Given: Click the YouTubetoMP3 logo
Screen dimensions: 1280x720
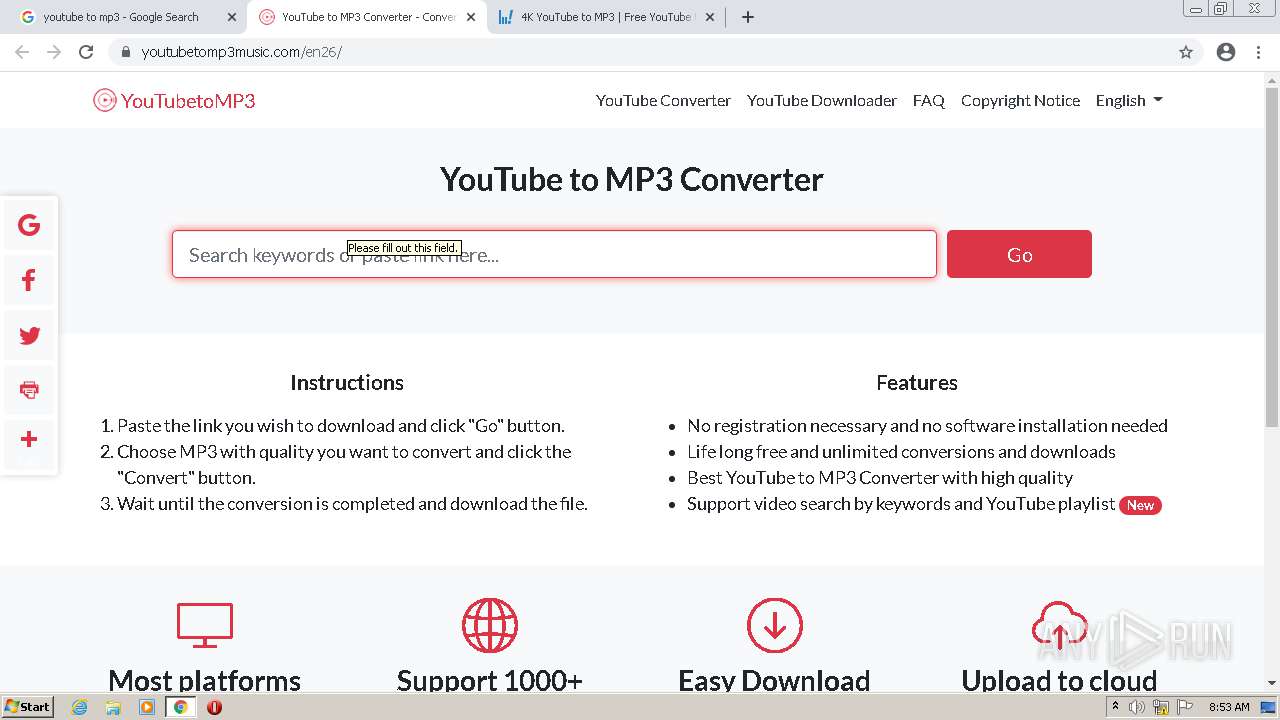Looking at the screenshot, I should [174, 100].
